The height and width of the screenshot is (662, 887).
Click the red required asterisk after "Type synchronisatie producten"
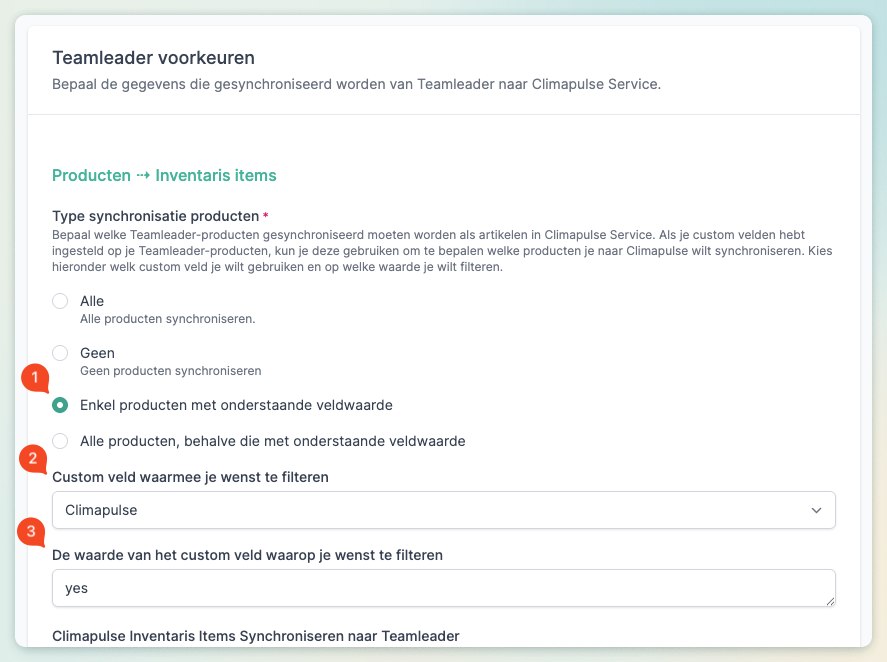[x=266, y=216]
